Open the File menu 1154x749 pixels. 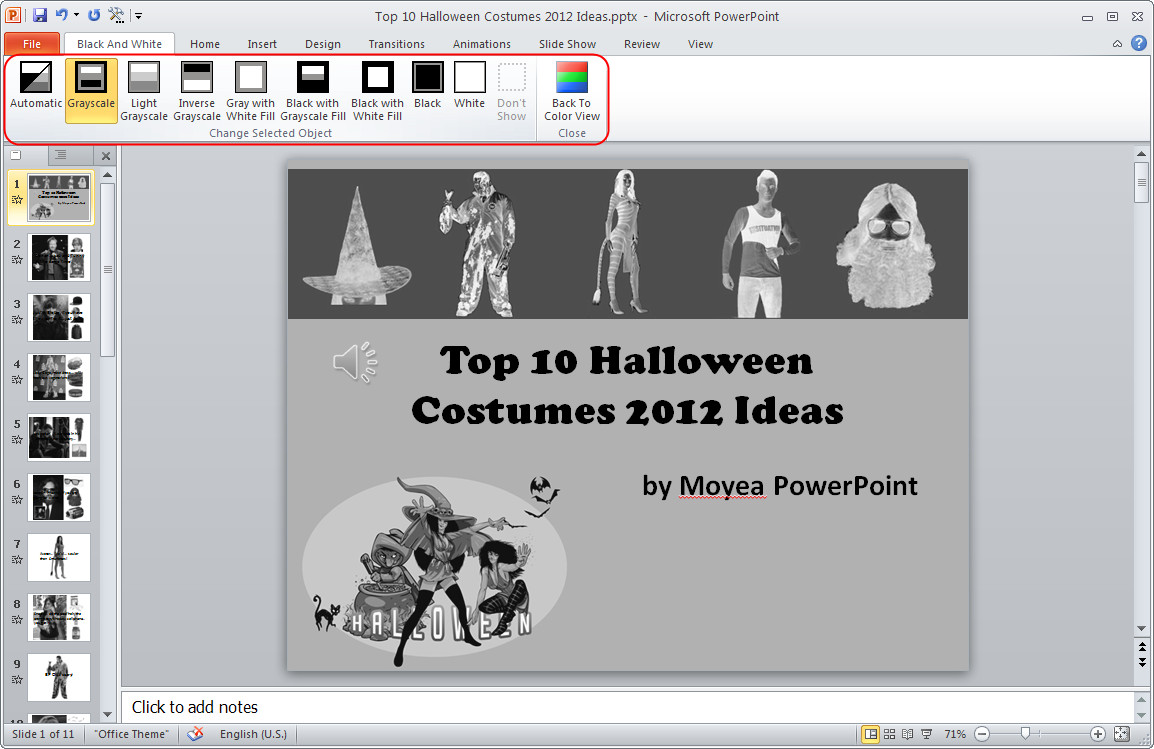point(32,44)
